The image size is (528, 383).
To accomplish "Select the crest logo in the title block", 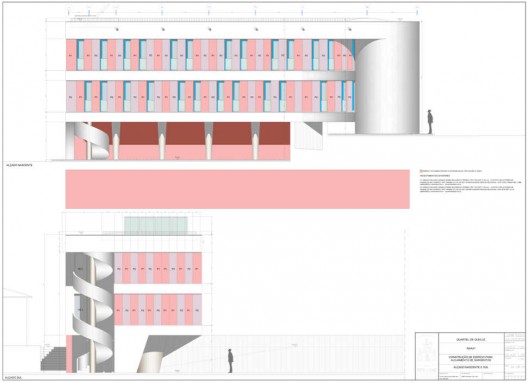I will click(427, 355).
